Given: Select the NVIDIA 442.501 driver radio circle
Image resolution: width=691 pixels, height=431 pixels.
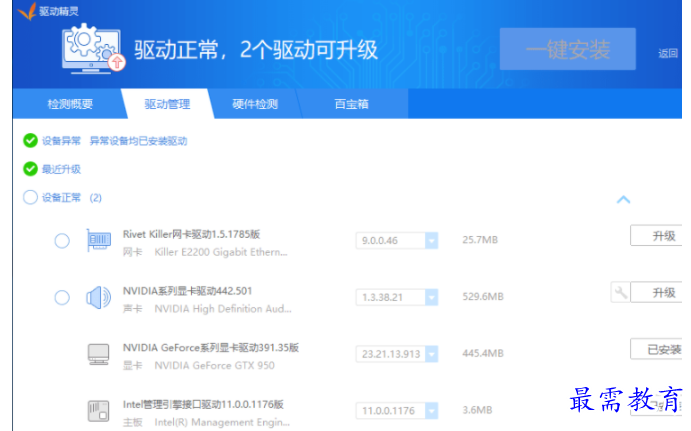Looking at the screenshot, I should tap(62, 297).
